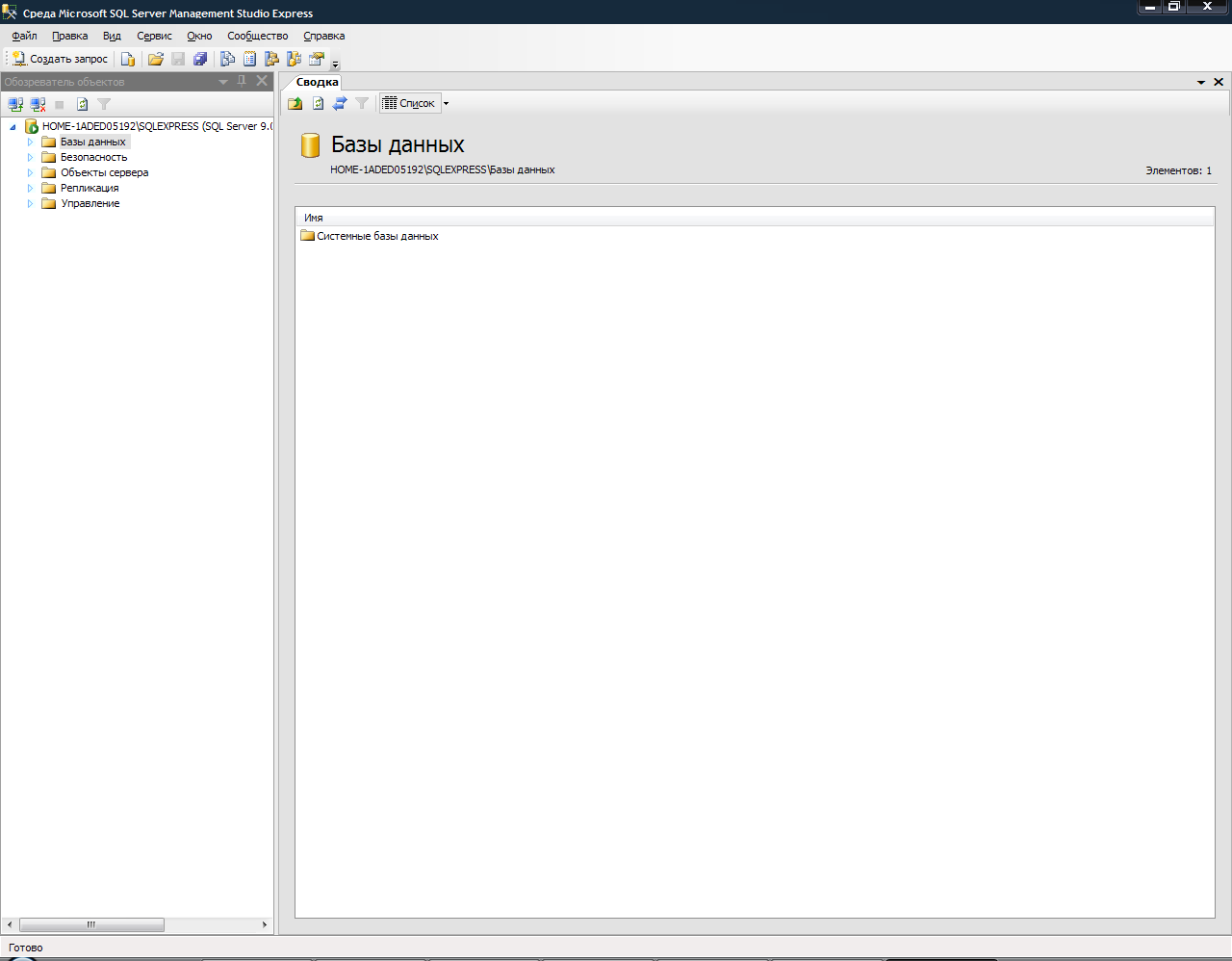Open a file with the folder icon

[x=156, y=59]
